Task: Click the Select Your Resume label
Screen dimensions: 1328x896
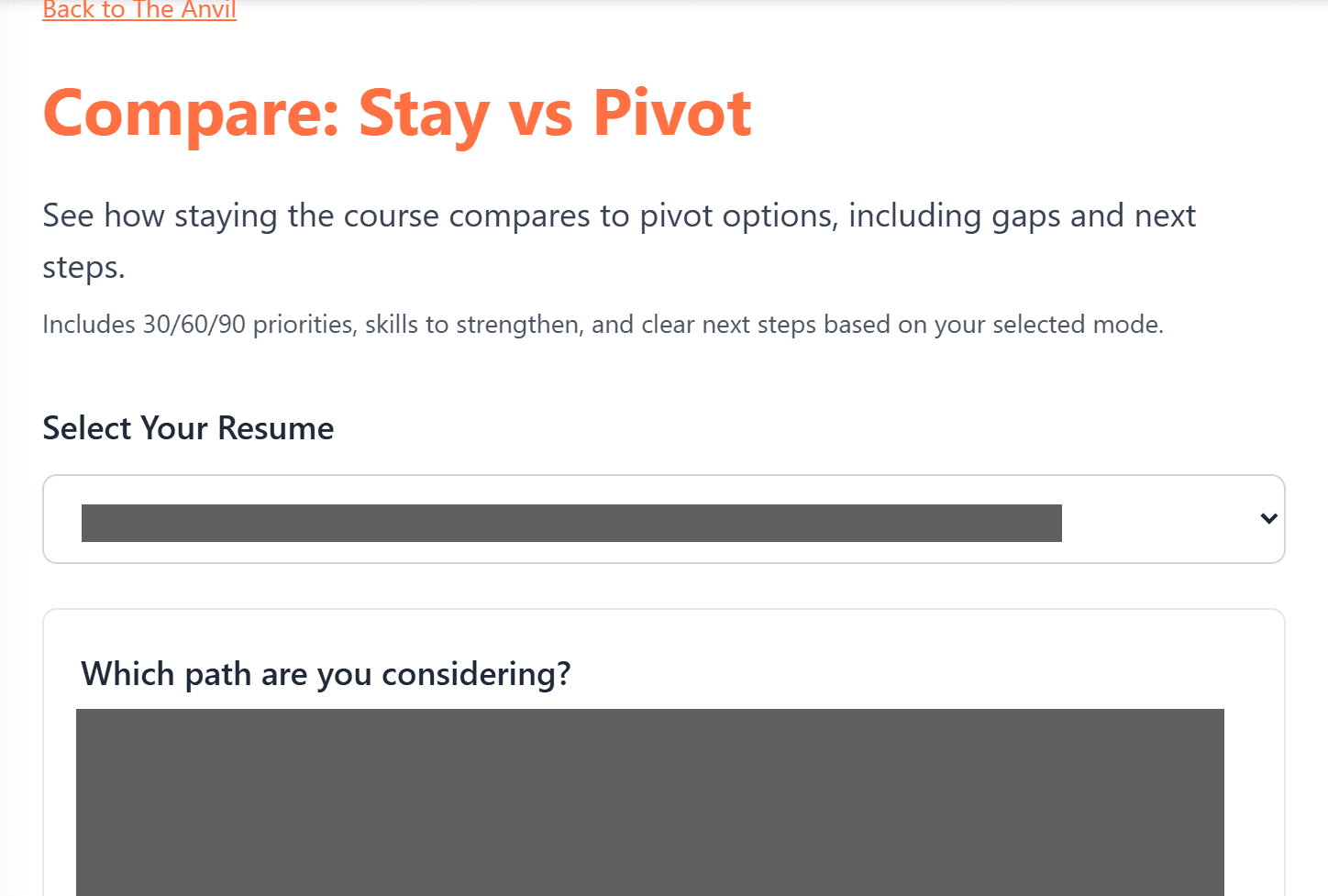Action: pos(187,427)
